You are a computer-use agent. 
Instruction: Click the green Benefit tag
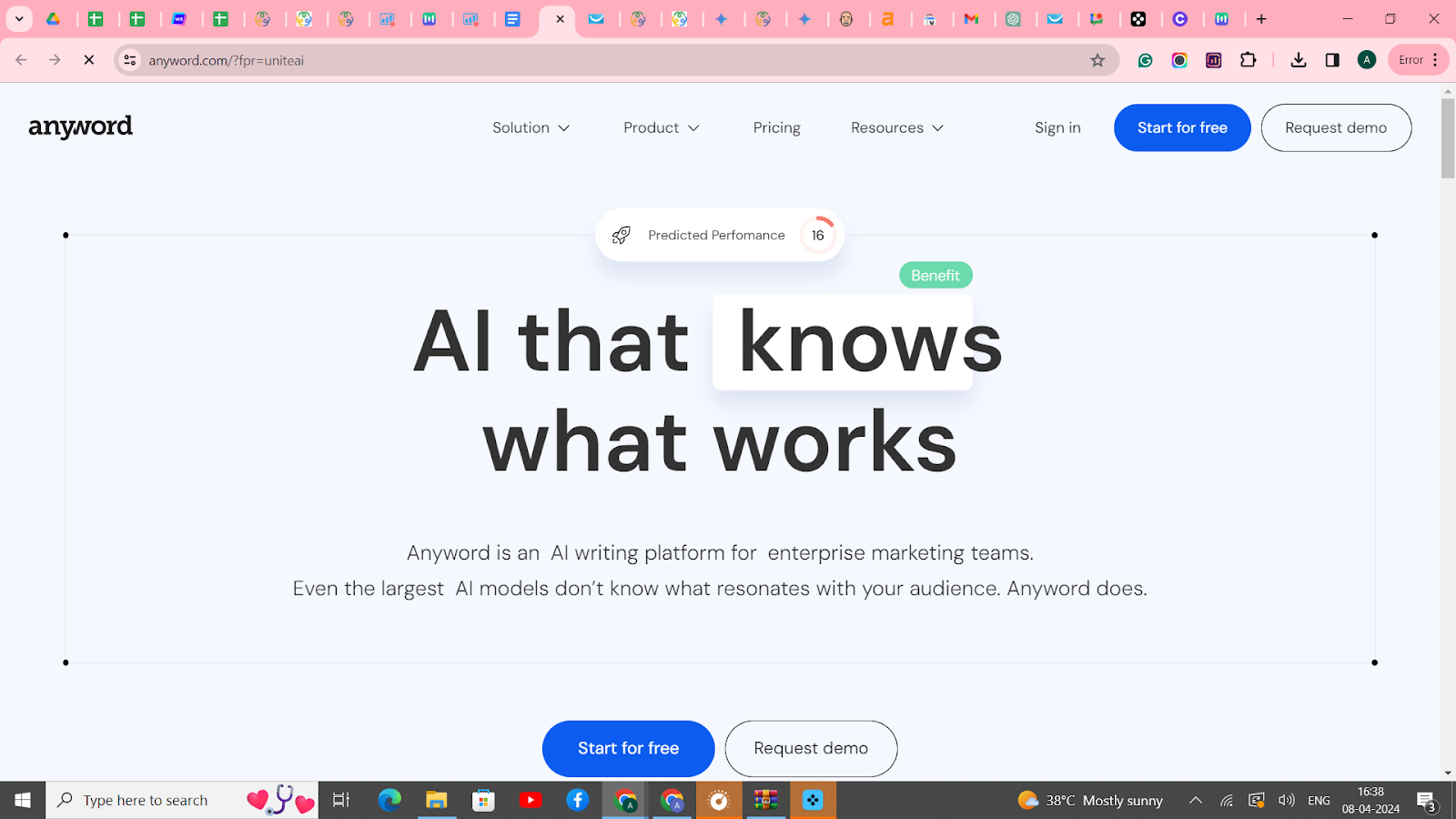935,275
